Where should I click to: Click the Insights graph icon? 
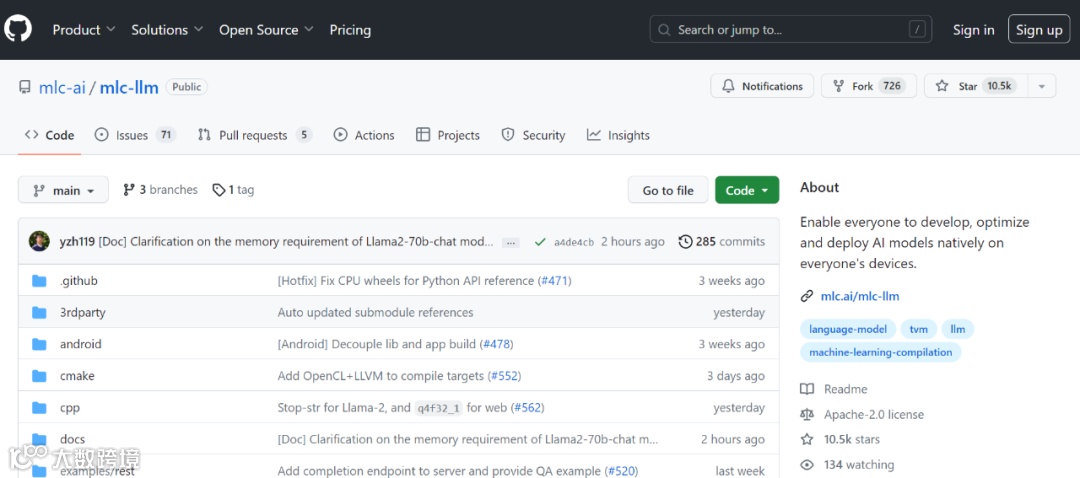(x=594, y=135)
